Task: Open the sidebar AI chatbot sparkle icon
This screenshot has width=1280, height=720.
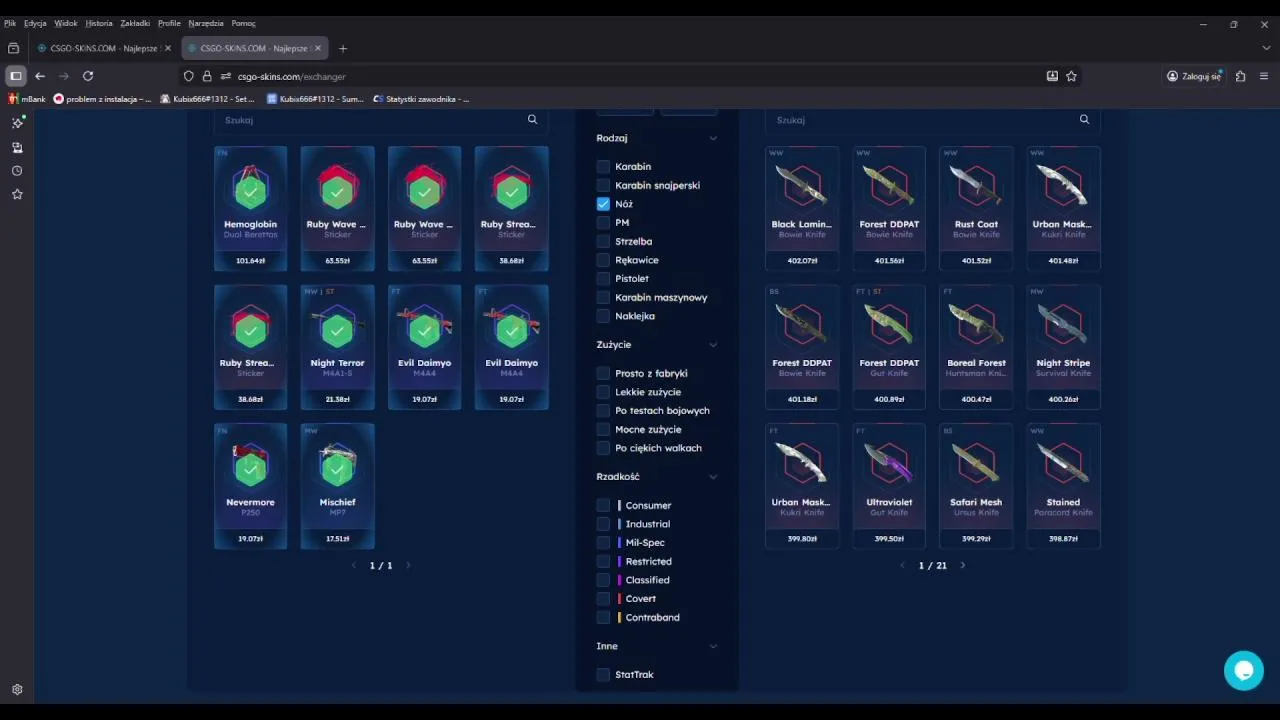Action: click(17, 122)
